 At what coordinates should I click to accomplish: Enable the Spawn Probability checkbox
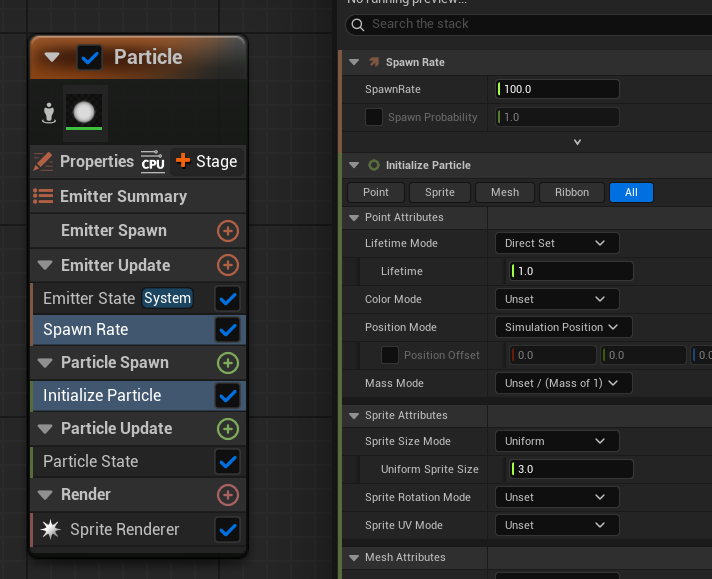click(374, 117)
